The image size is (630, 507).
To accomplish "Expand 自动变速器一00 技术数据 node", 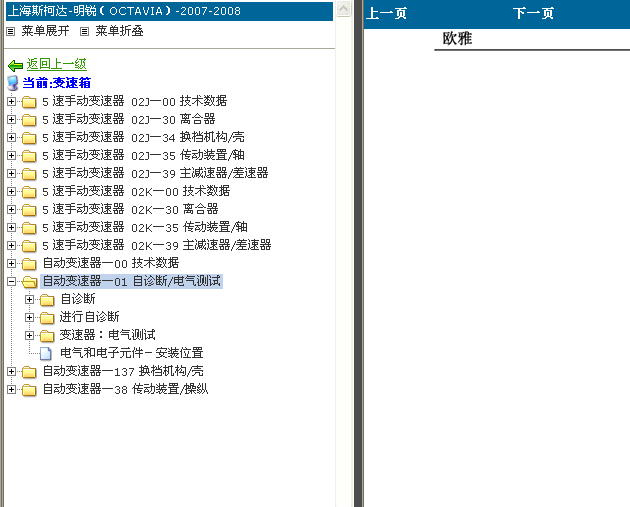I will click(x=12, y=263).
